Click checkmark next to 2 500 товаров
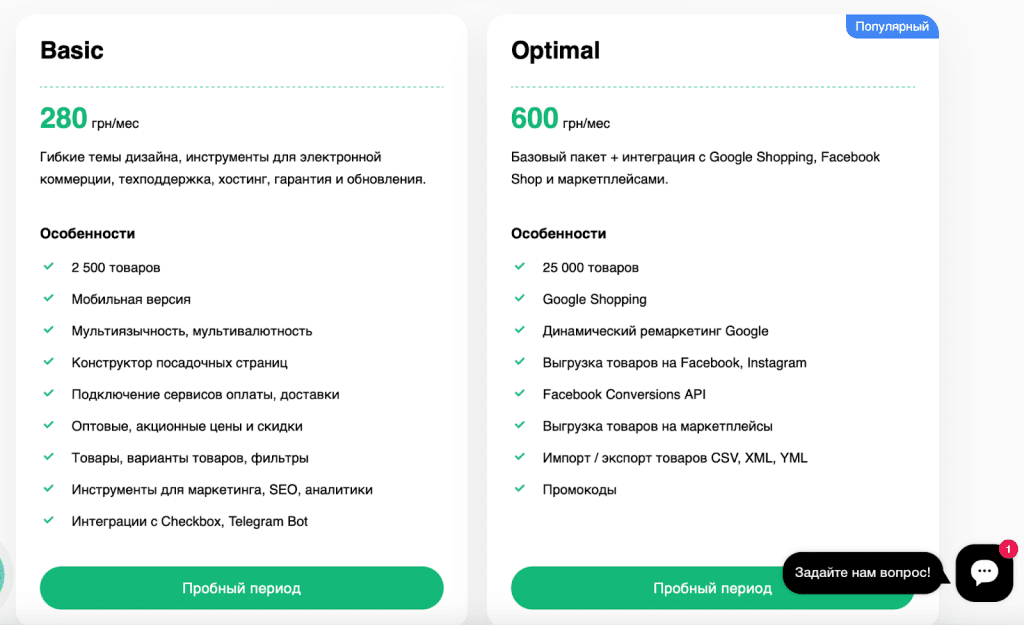 pos(48,266)
